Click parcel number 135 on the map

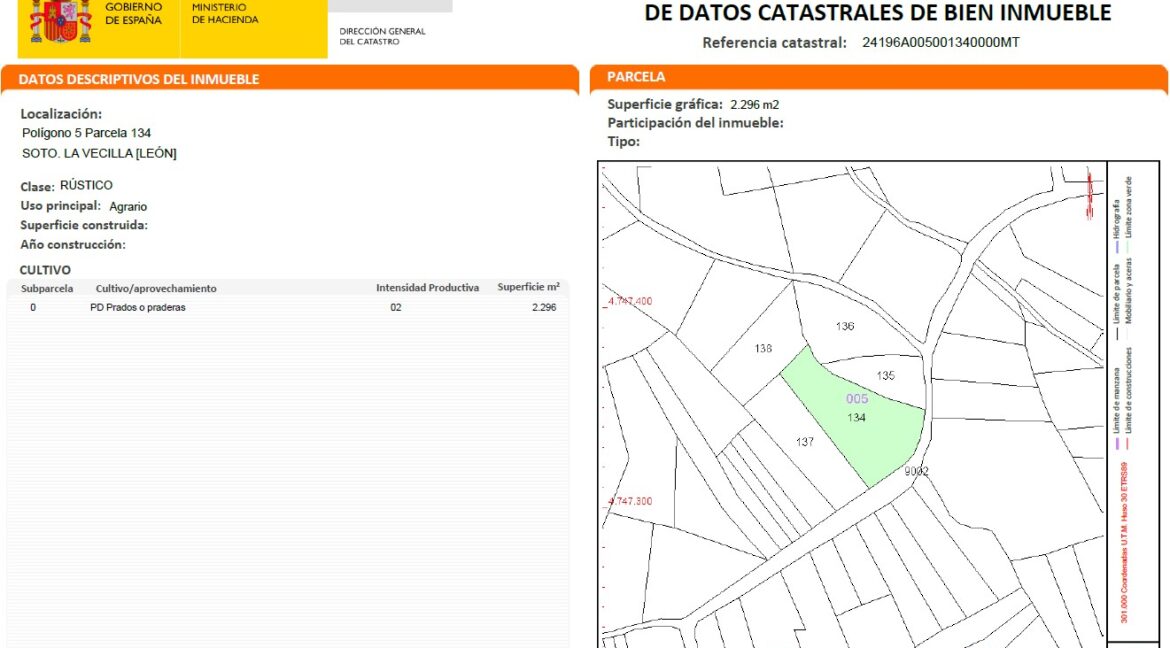tap(885, 376)
